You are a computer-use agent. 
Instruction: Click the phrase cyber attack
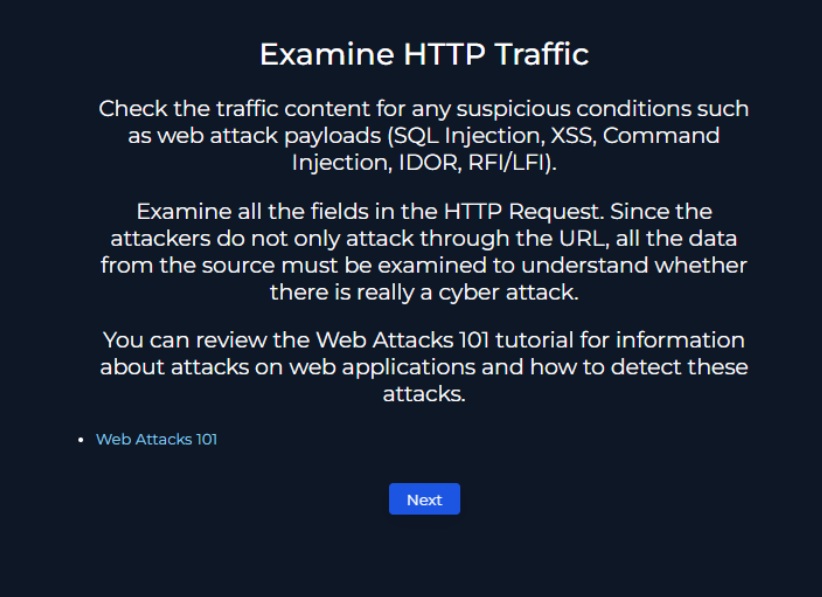click(x=508, y=292)
